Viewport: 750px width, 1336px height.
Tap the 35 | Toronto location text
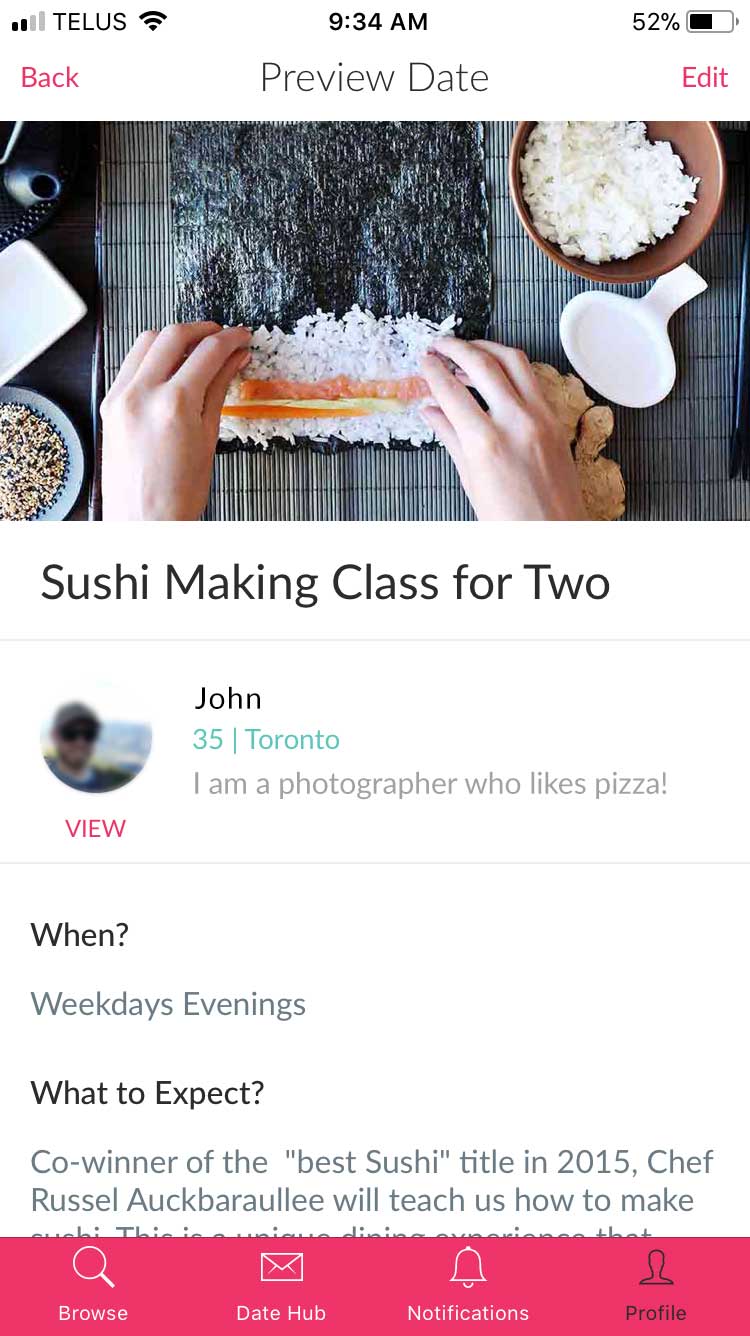(266, 739)
